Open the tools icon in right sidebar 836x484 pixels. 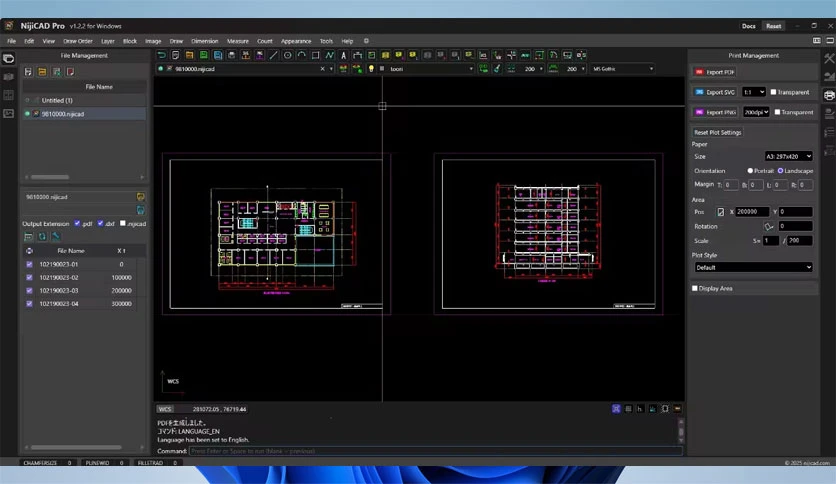829,59
